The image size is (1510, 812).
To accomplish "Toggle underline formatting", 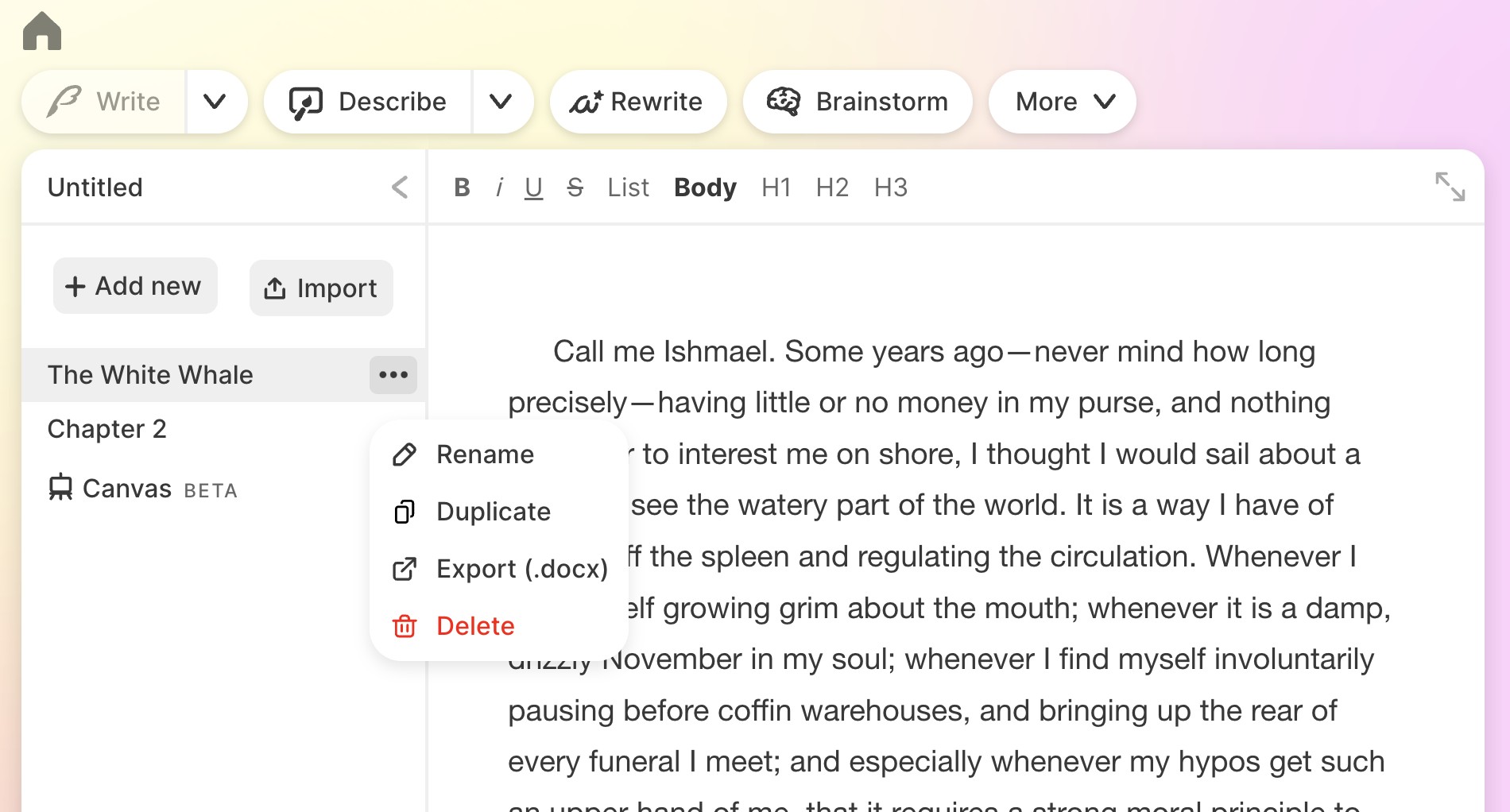I will 533,188.
